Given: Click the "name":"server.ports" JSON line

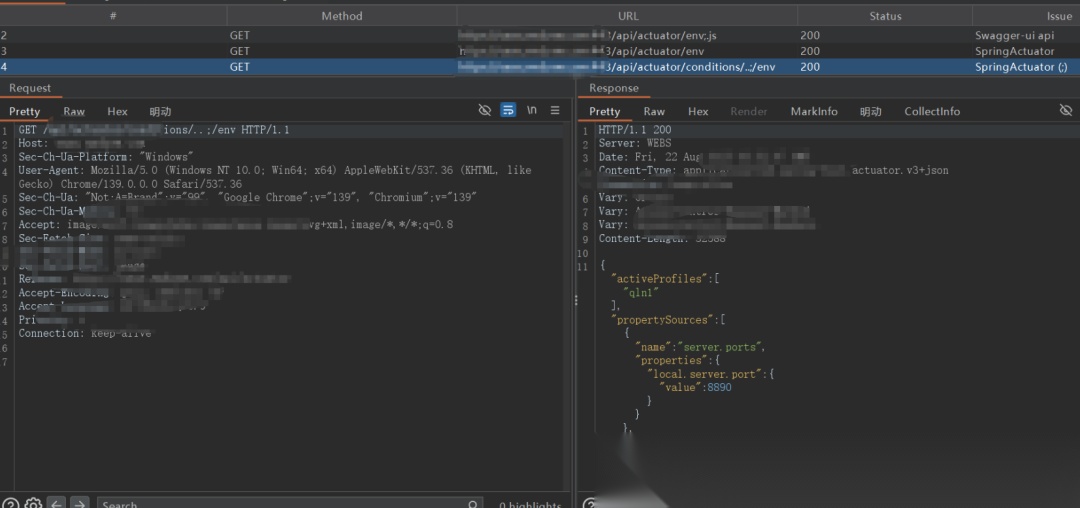Looking at the screenshot, I should coord(700,347).
